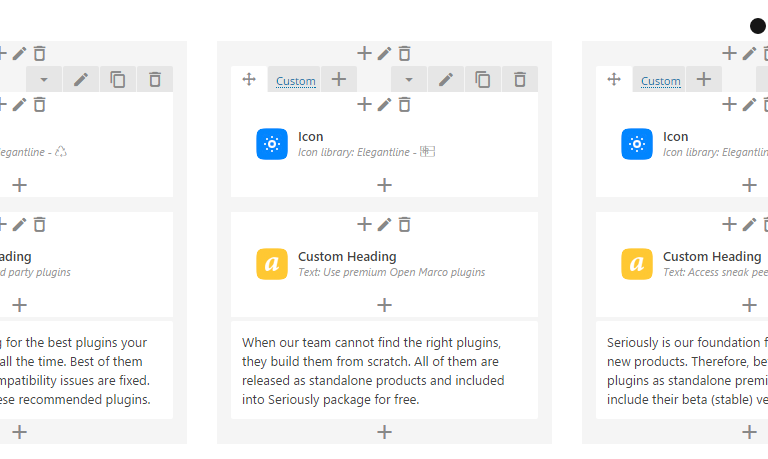Add element below Use premium heading
Image resolution: width=768 pixels, height=459 pixels.
(x=384, y=305)
